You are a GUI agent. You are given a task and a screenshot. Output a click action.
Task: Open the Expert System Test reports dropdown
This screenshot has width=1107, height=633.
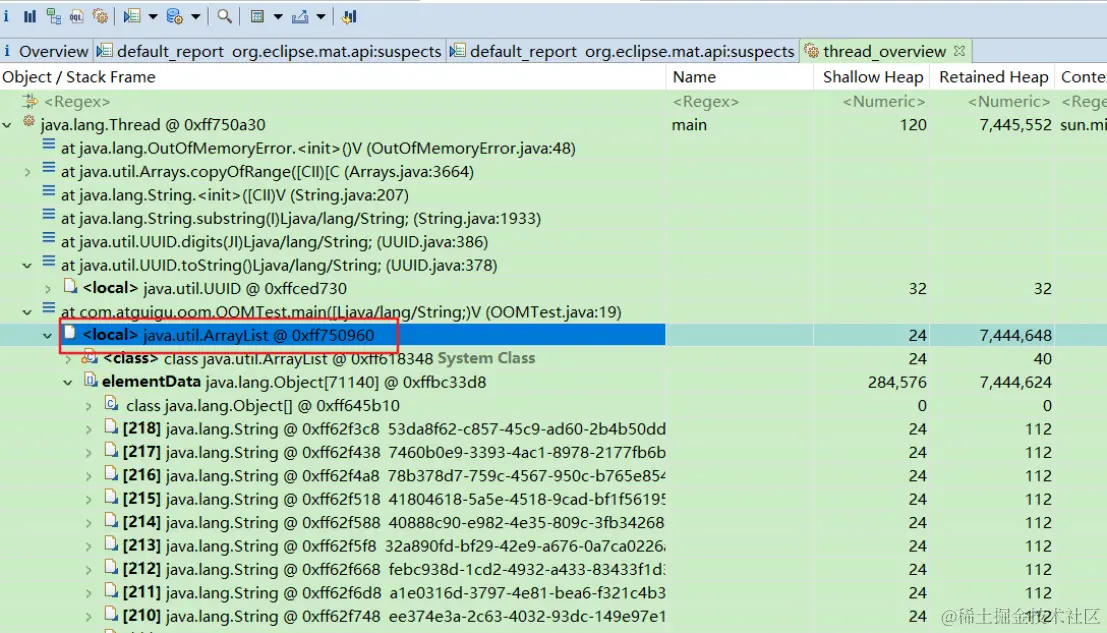152,17
